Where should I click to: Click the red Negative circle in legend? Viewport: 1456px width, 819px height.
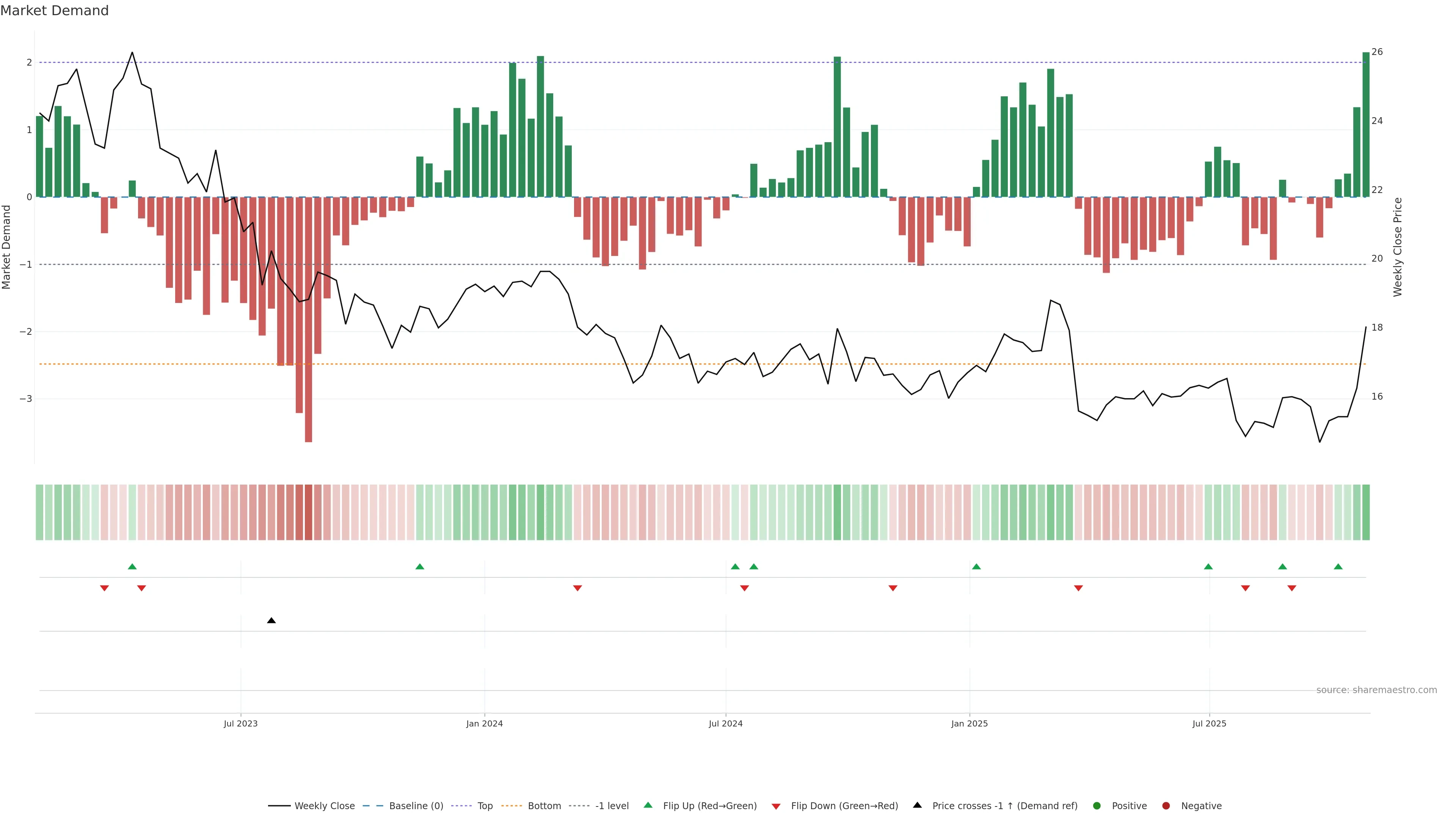[1166, 806]
